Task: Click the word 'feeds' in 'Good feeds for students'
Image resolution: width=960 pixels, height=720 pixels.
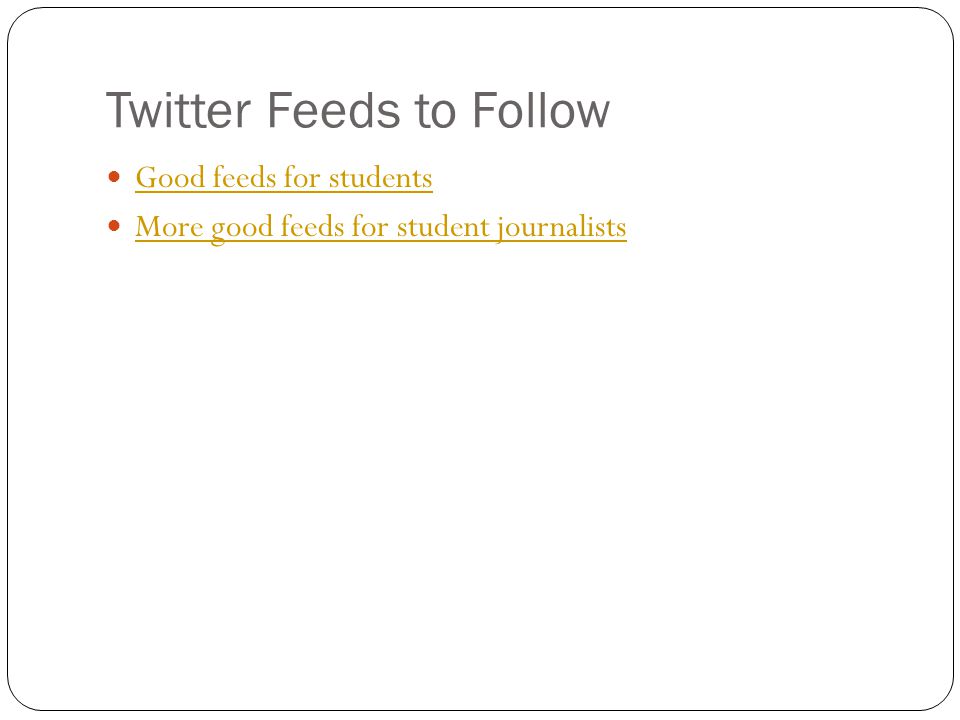Action: click(x=244, y=178)
